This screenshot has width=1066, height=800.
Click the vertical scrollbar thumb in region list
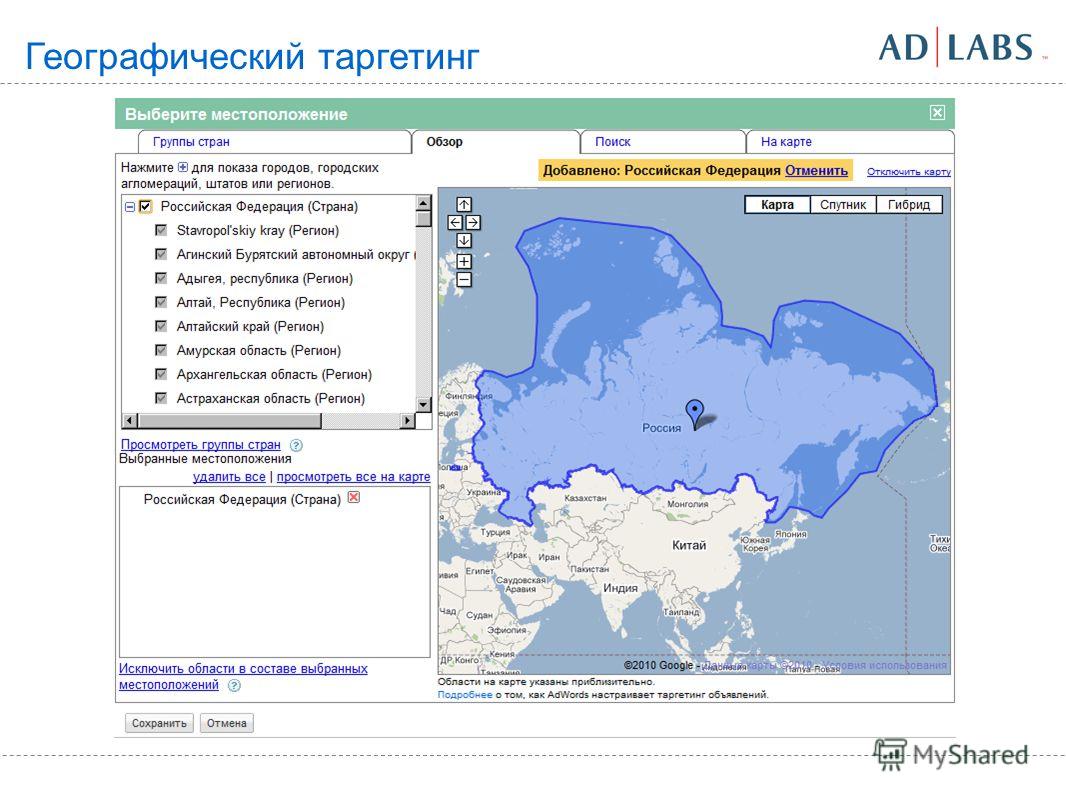click(424, 219)
